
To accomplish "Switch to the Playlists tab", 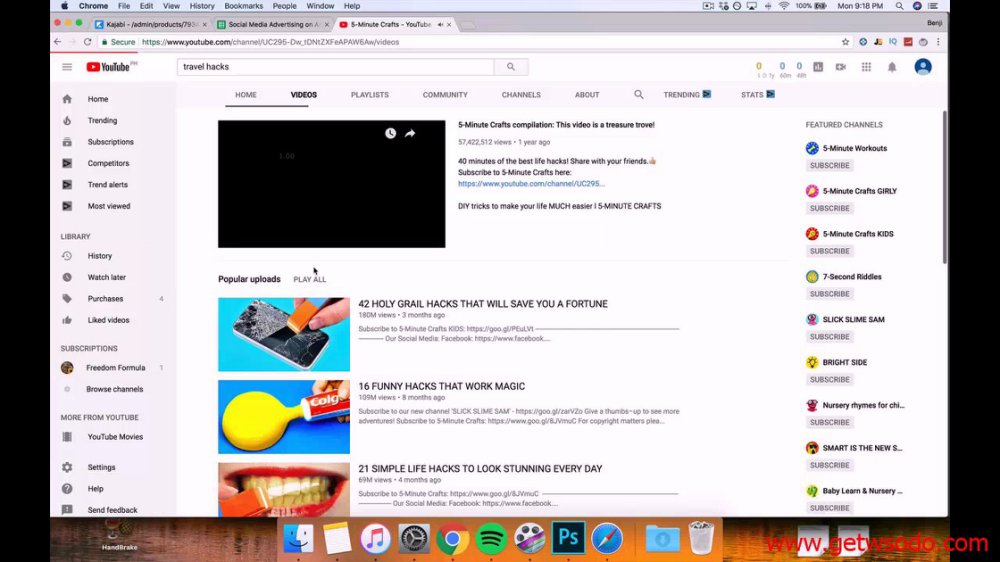I will (369, 95).
